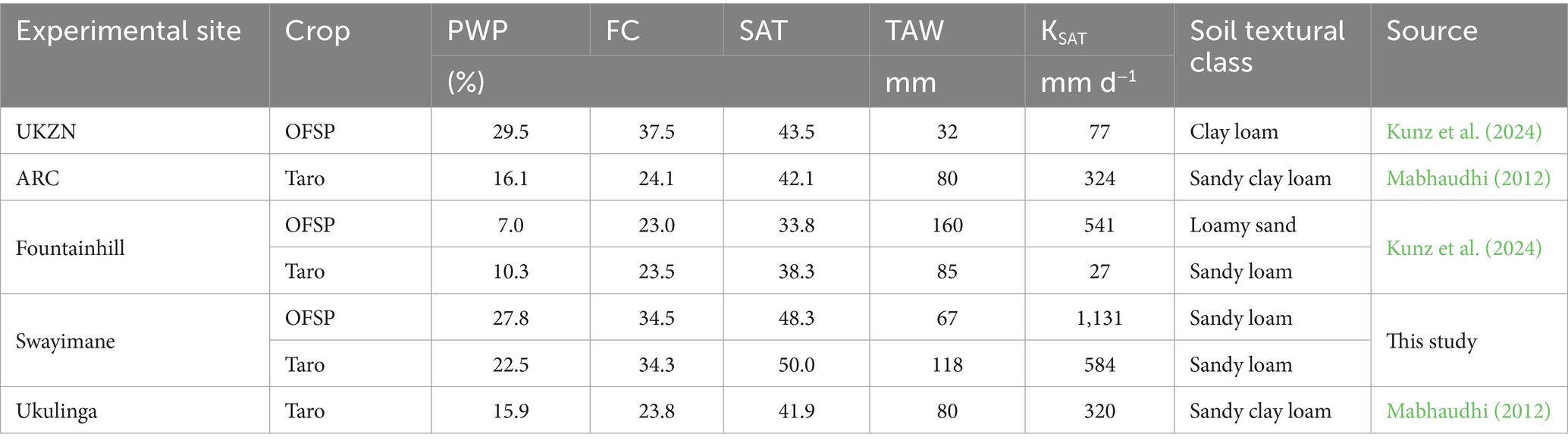Click the Fountainhill site cell
Image resolution: width=1568 pixels, height=447 pixels.
(x=70, y=248)
